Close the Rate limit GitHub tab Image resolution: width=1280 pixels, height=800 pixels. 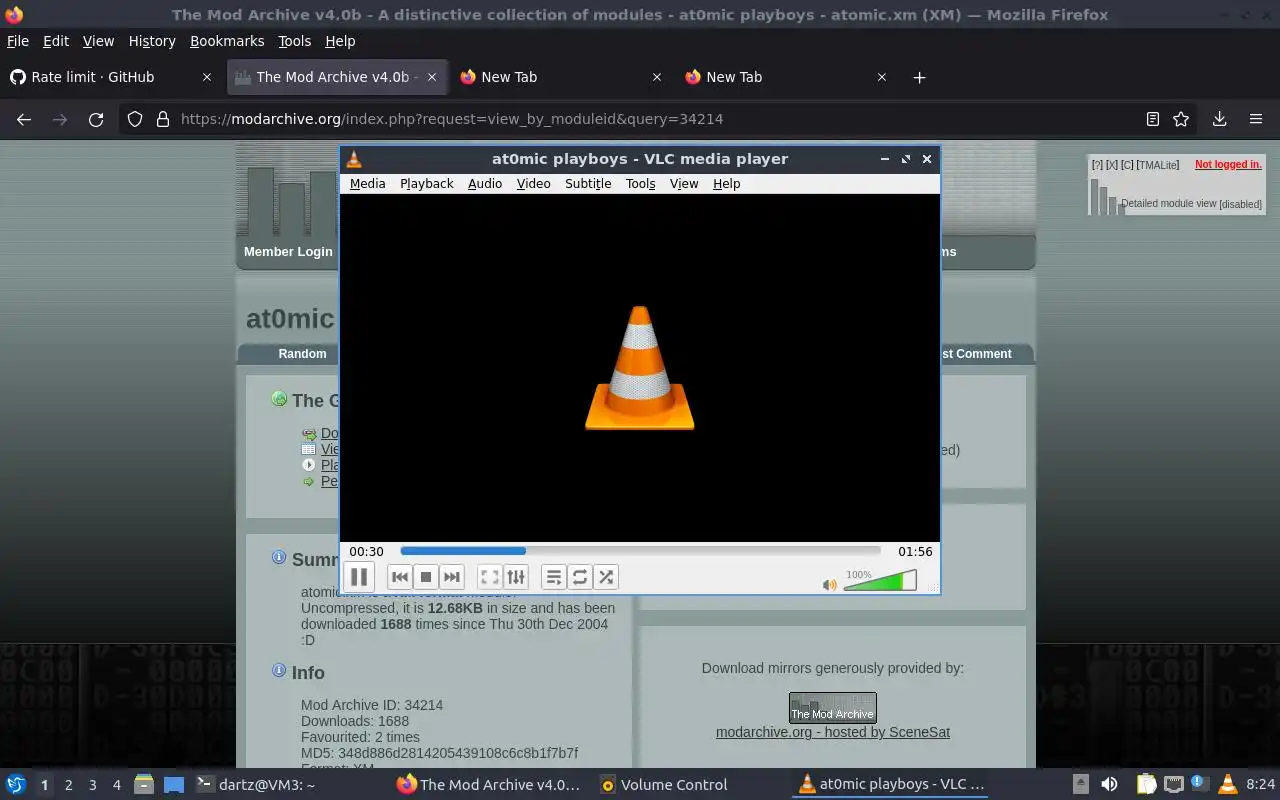(207, 77)
